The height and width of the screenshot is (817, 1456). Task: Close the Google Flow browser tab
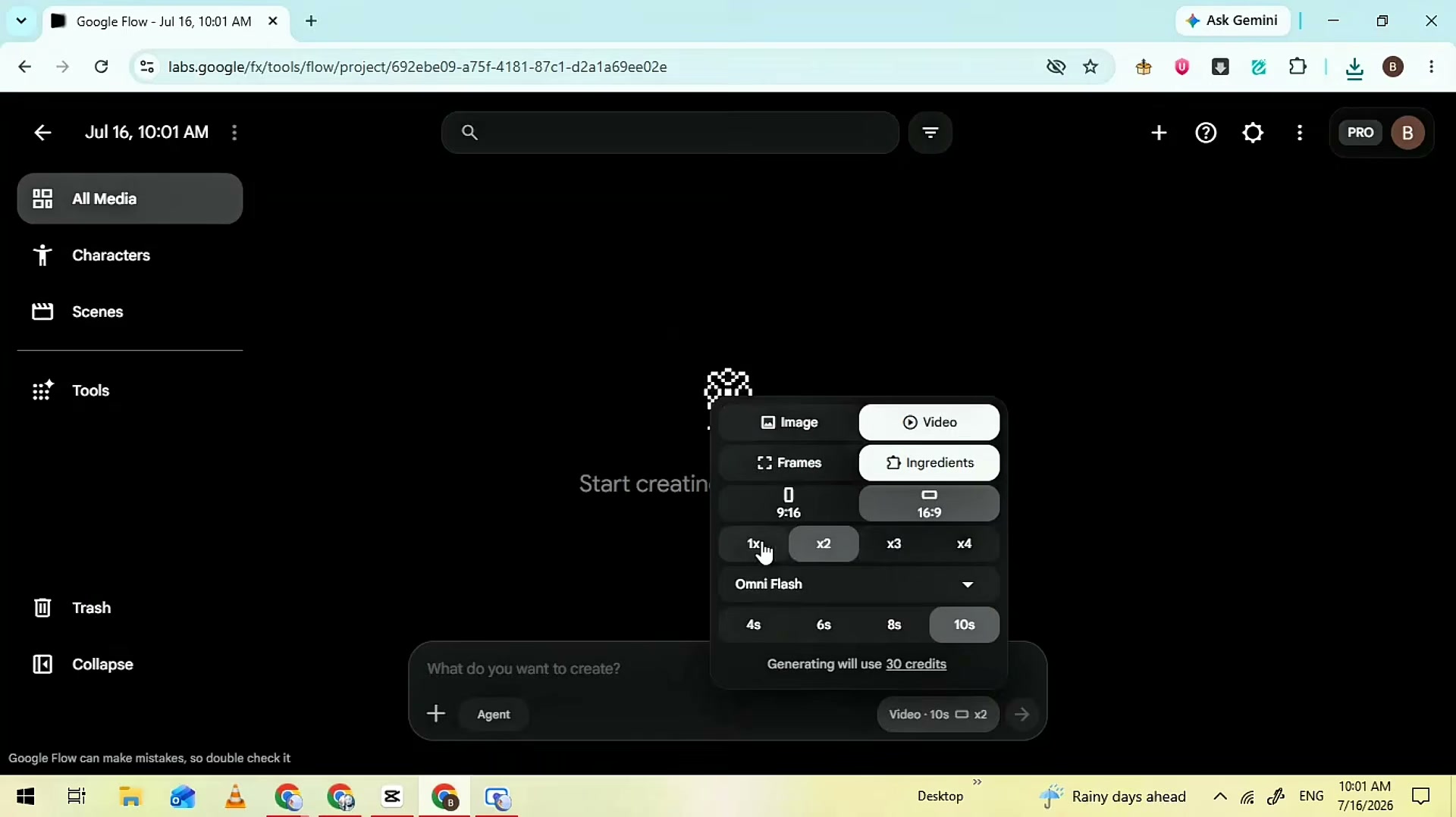(273, 21)
